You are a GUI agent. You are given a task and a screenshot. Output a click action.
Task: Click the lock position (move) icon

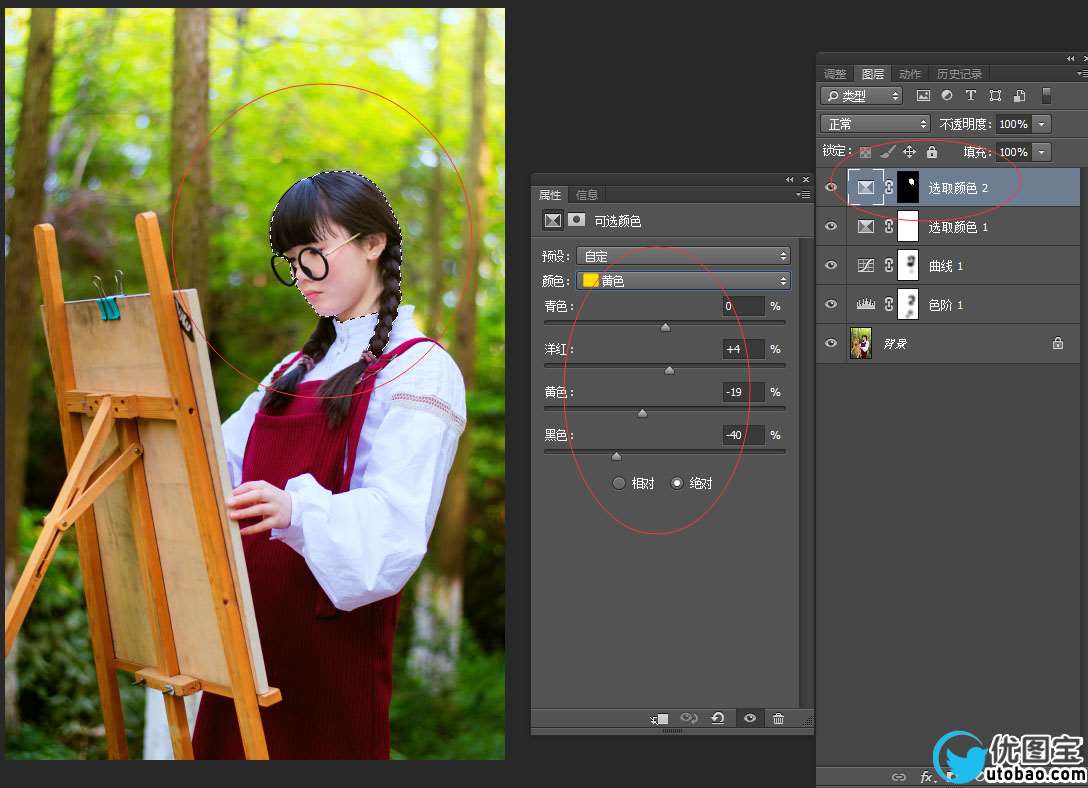coord(909,152)
